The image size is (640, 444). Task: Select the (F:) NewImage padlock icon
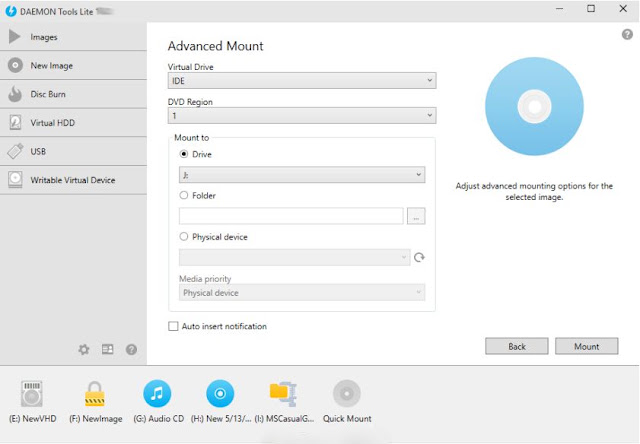95,394
